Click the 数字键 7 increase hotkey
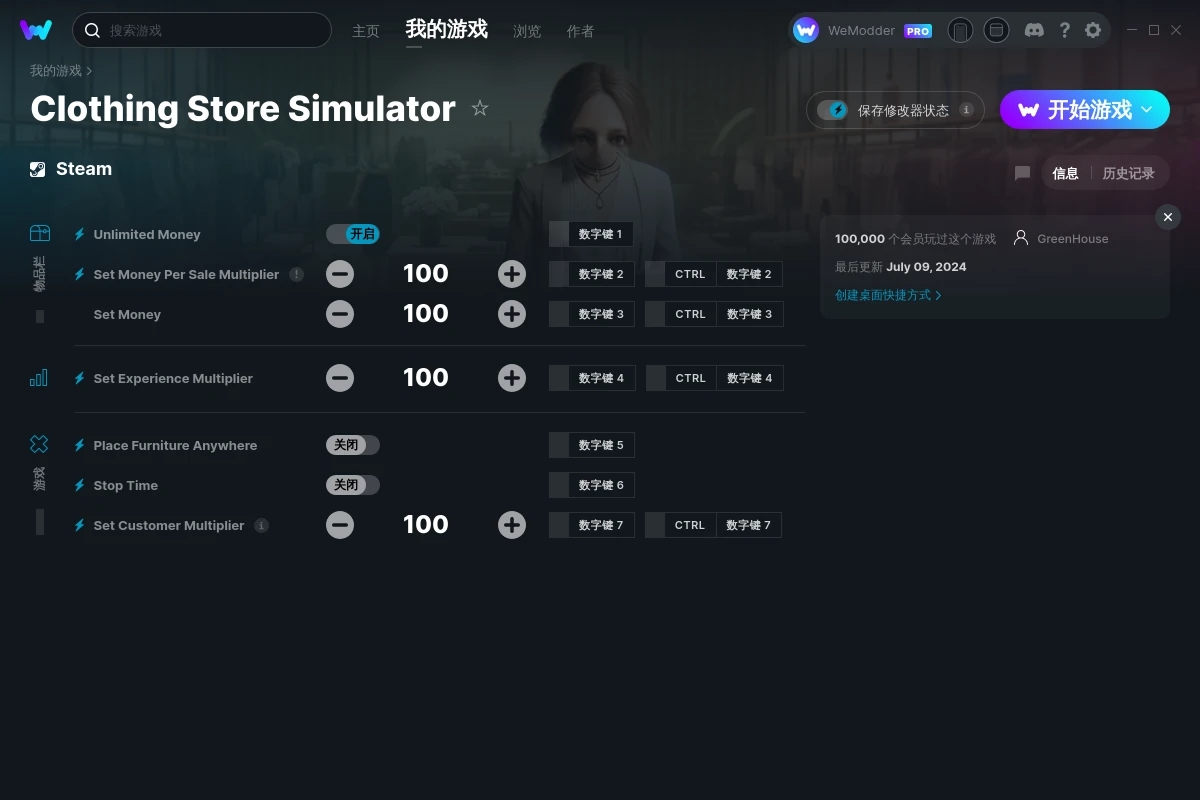Image resolution: width=1200 pixels, height=800 pixels. pyautogui.click(x=591, y=525)
